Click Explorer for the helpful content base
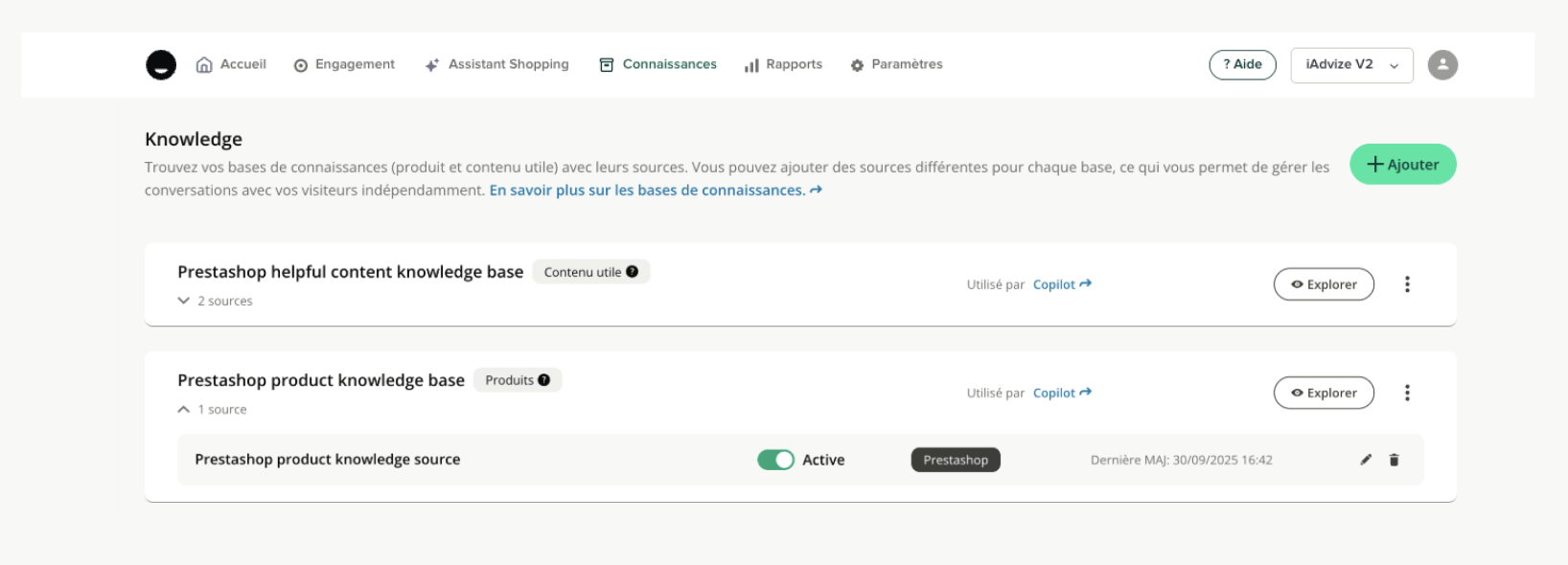 click(1324, 284)
